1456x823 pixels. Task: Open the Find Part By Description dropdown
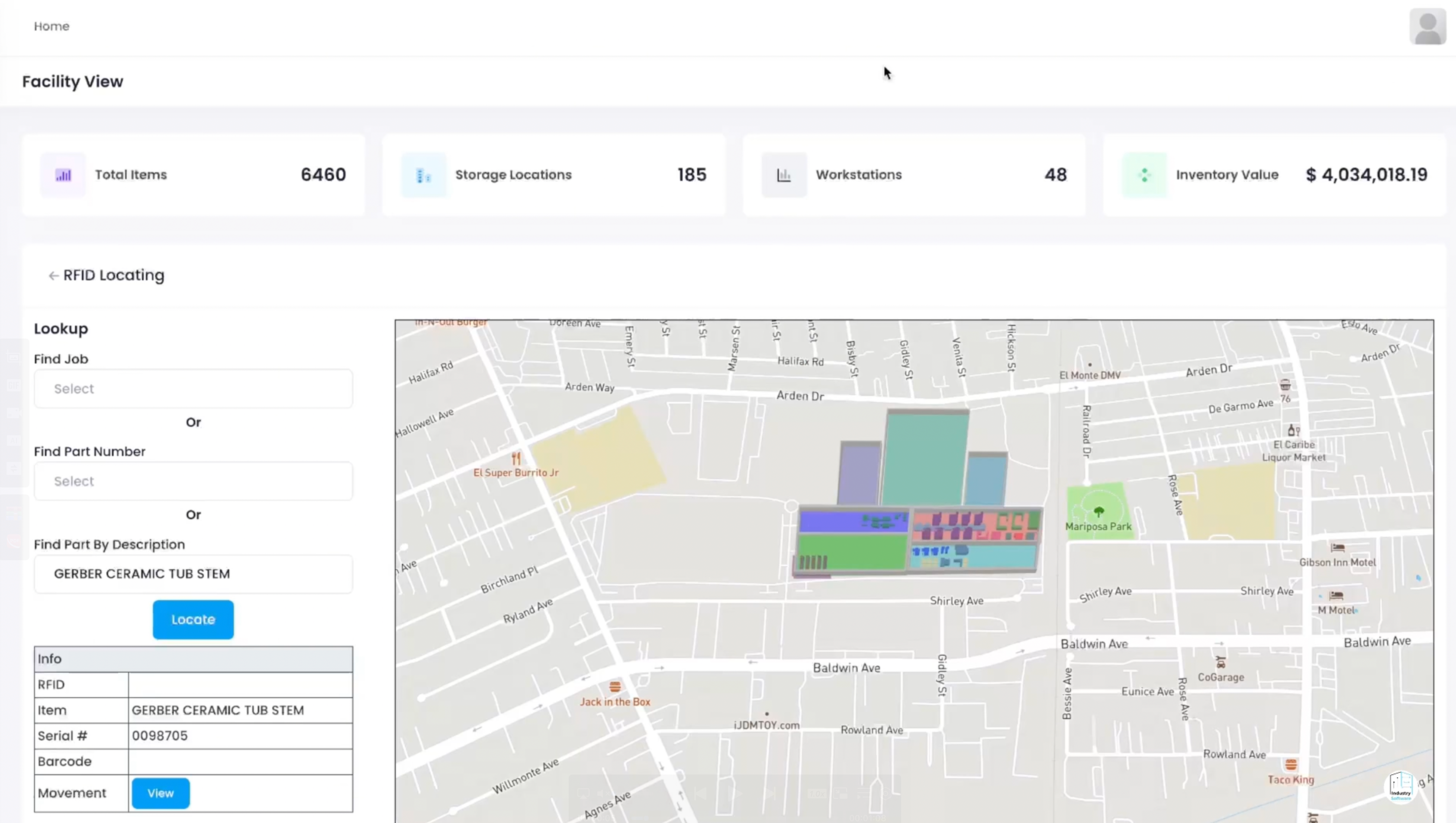[x=193, y=574]
